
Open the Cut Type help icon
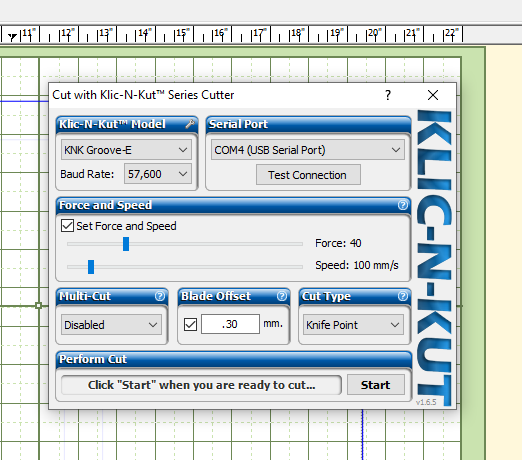(x=403, y=296)
